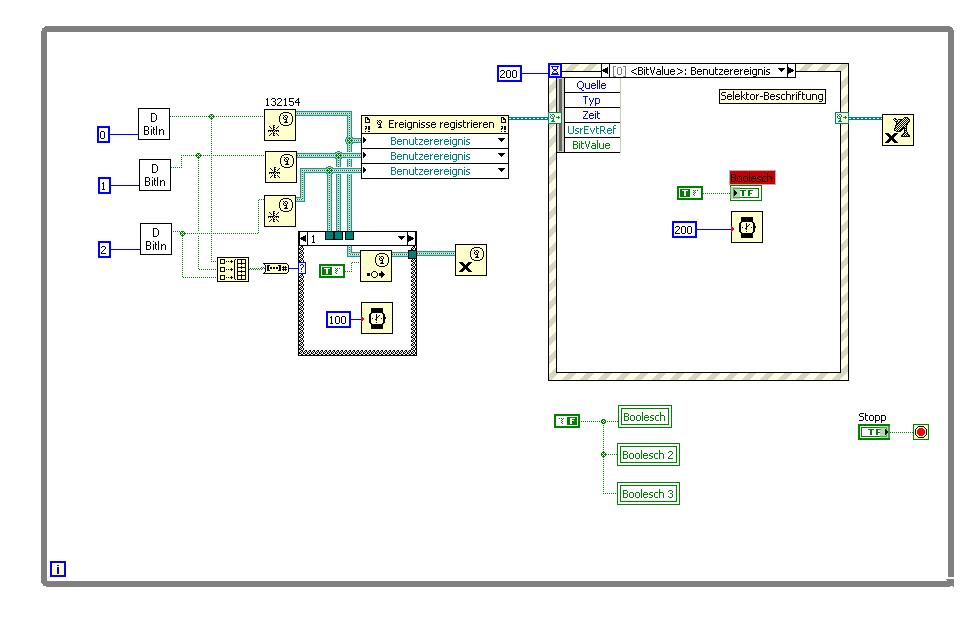Select the D BitIn subVI wired to constant 1

coord(155,175)
